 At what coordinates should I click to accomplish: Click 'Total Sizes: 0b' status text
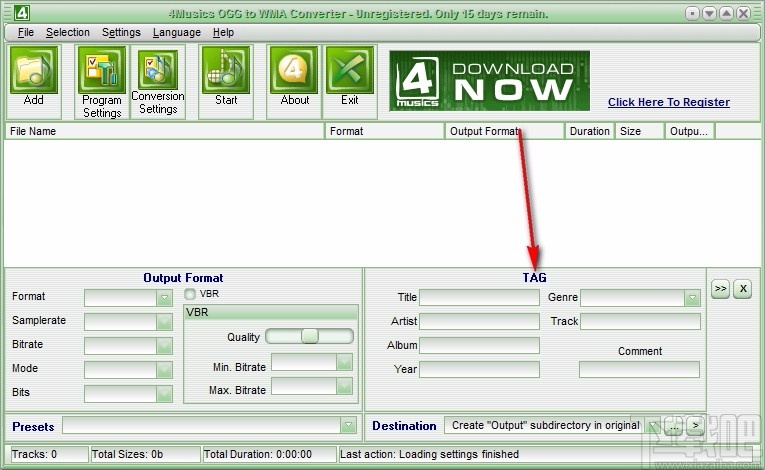point(127,454)
